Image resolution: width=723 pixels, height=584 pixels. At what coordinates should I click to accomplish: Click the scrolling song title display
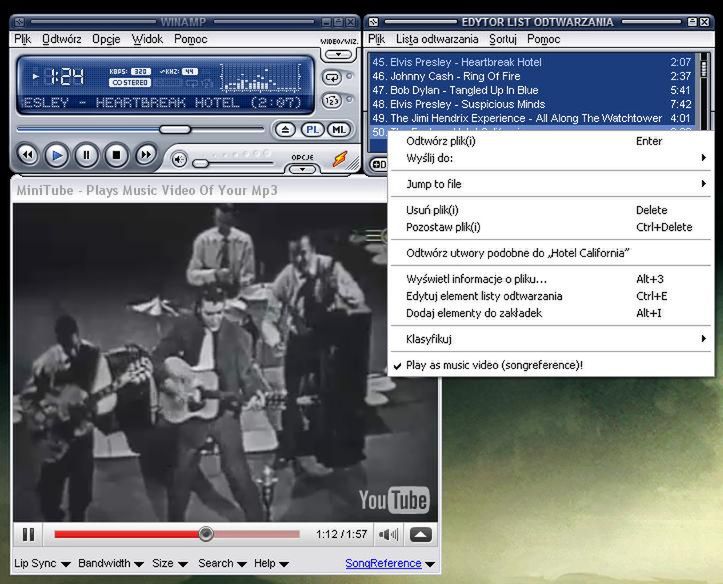coord(162,102)
